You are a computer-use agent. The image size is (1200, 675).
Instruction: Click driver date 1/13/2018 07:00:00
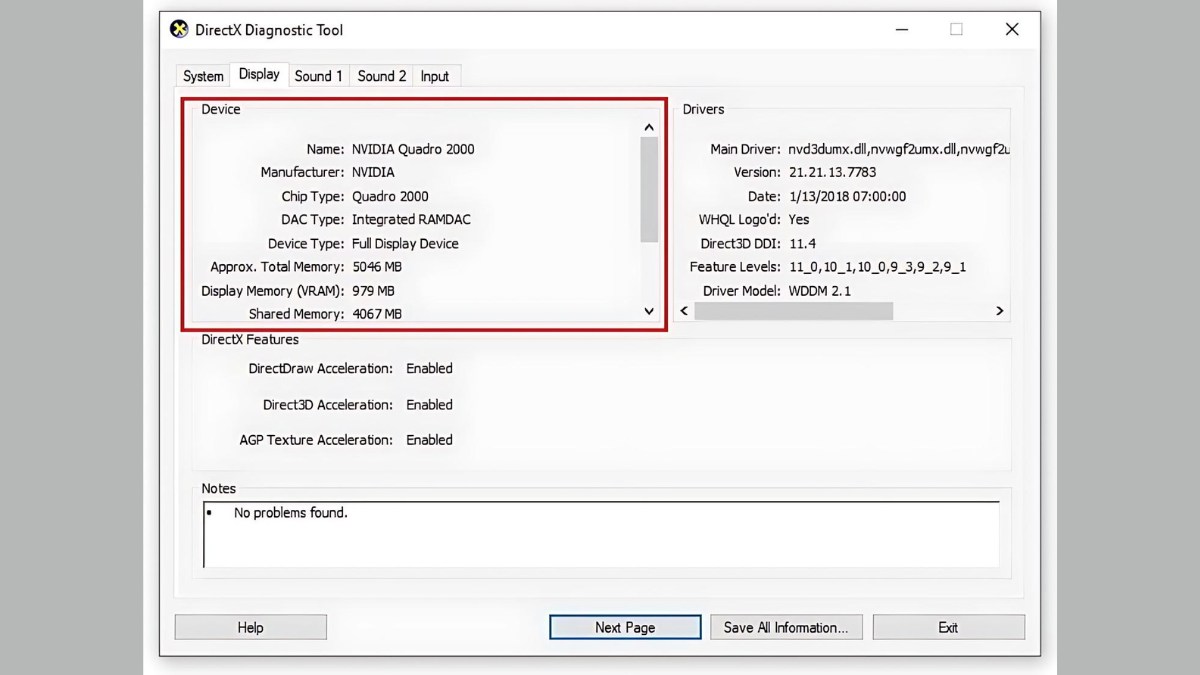click(847, 196)
